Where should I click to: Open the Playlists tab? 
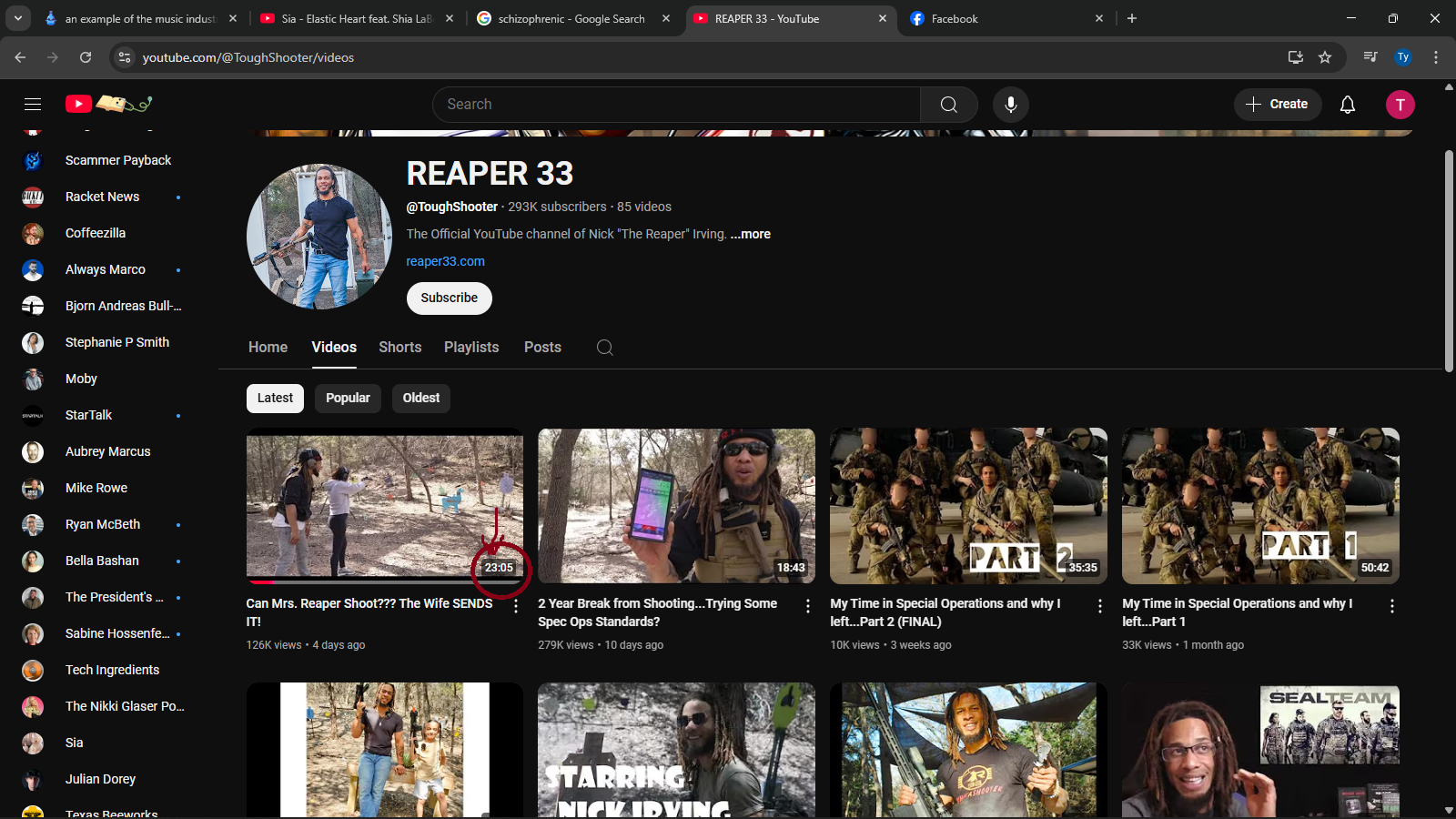point(471,348)
